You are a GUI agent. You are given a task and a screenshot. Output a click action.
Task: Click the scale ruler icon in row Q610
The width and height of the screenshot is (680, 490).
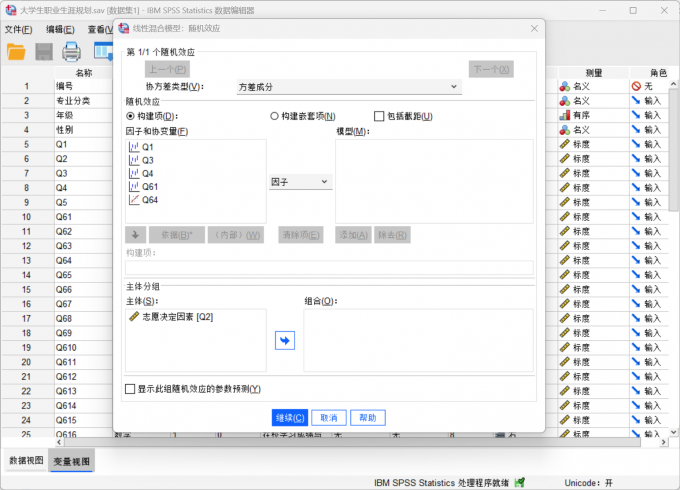[565, 348]
